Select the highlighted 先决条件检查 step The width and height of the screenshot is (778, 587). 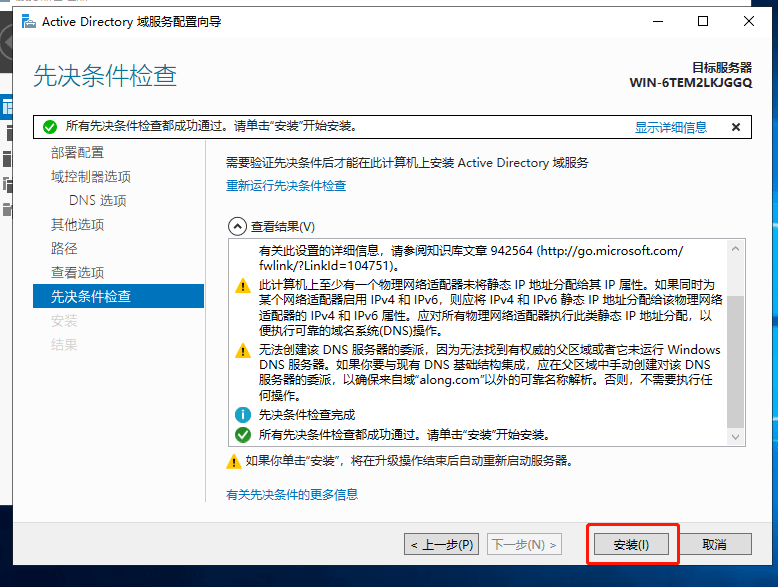tap(118, 296)
